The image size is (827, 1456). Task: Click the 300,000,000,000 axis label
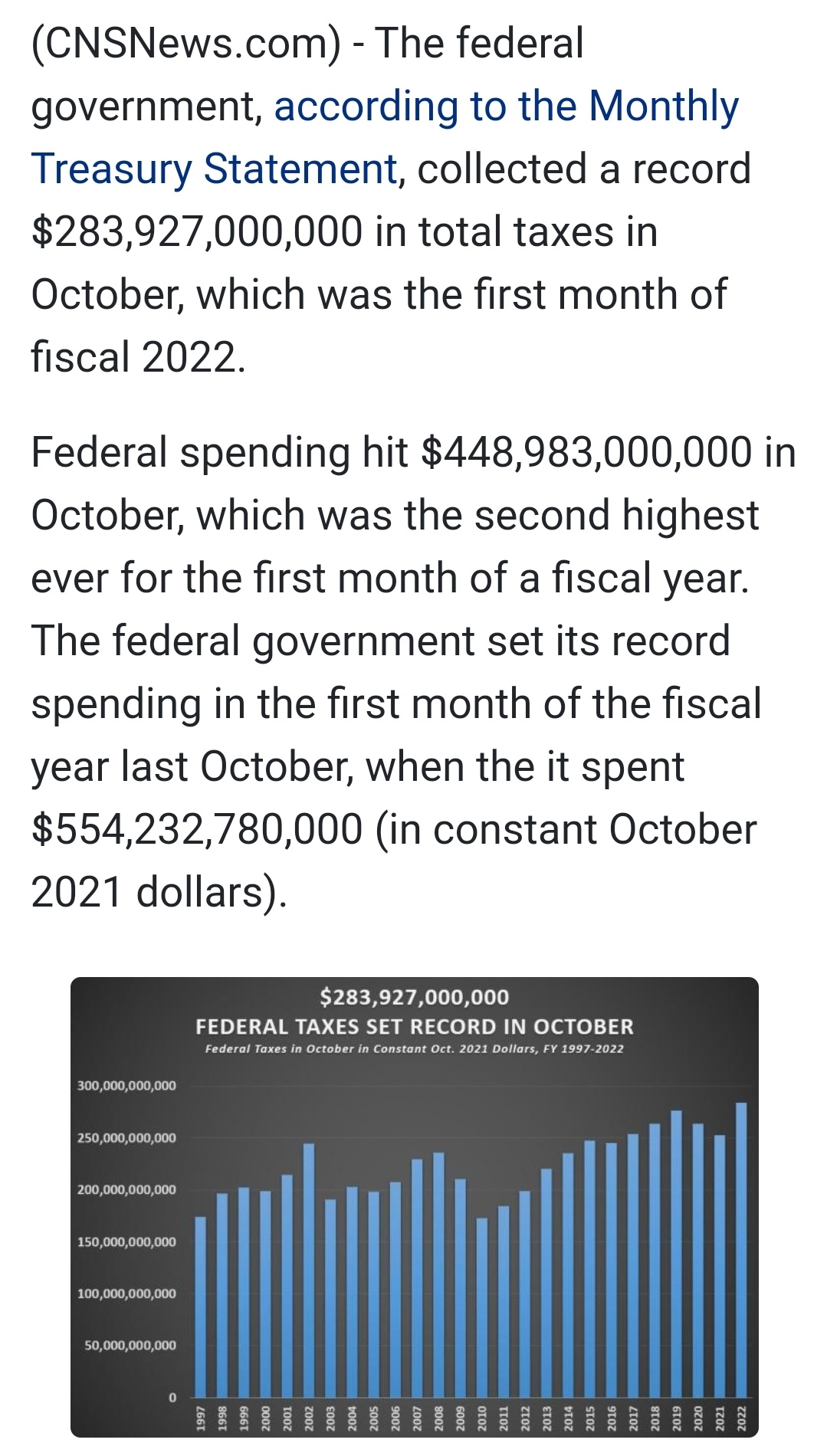click(127, 1086)
